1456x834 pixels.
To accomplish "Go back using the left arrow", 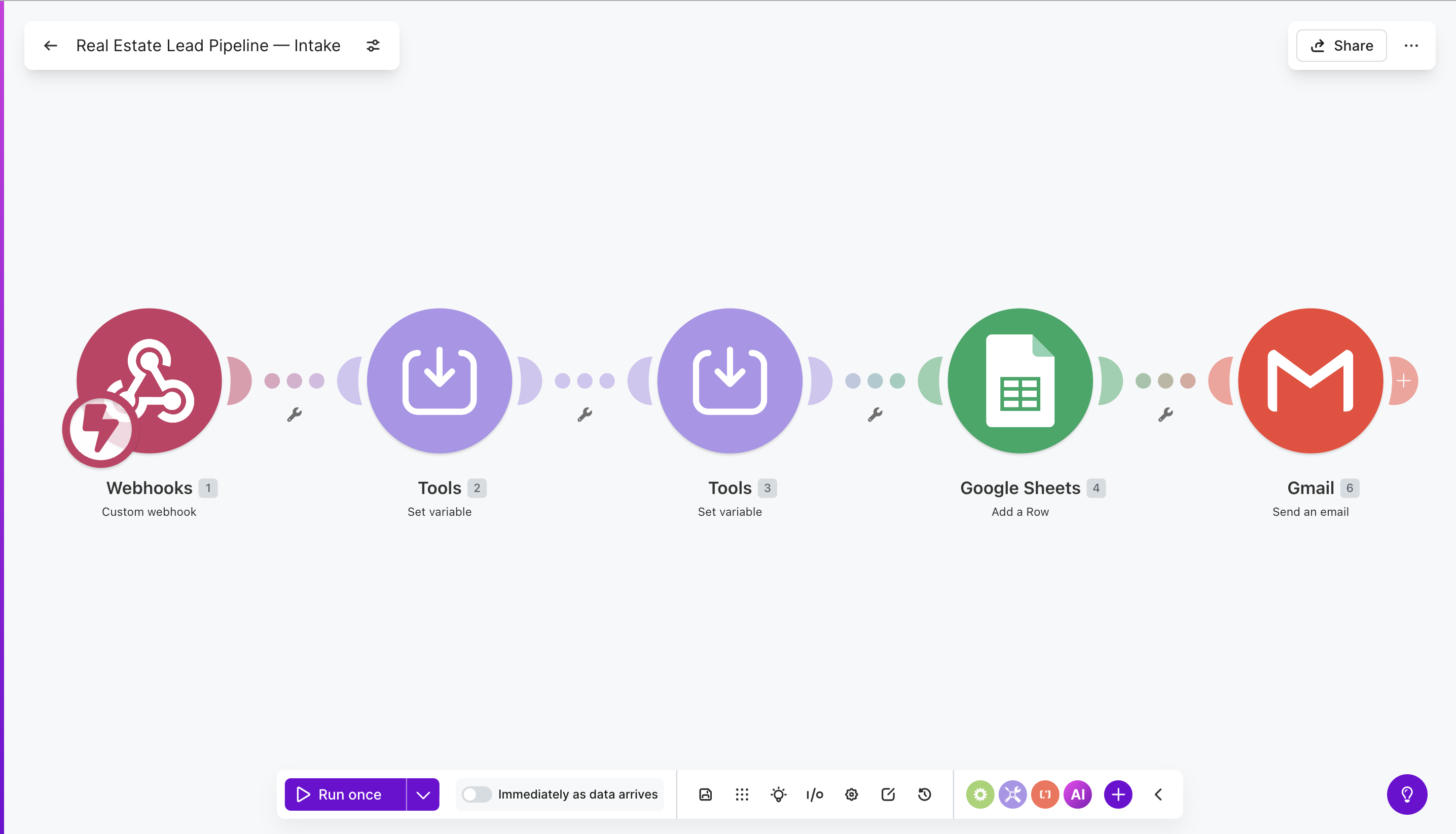I will click(50, 46).
